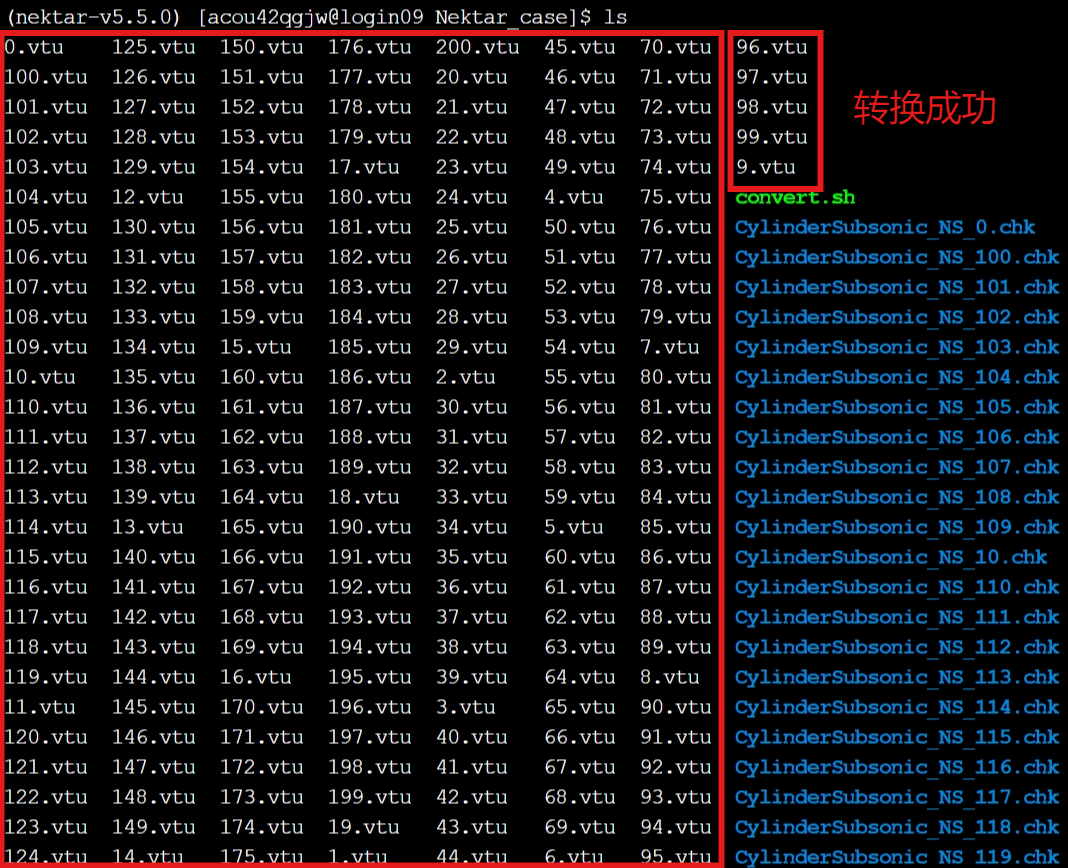Click the CylinderSubsonic_NS_0.chk file entry

click(x=885, y=227)
